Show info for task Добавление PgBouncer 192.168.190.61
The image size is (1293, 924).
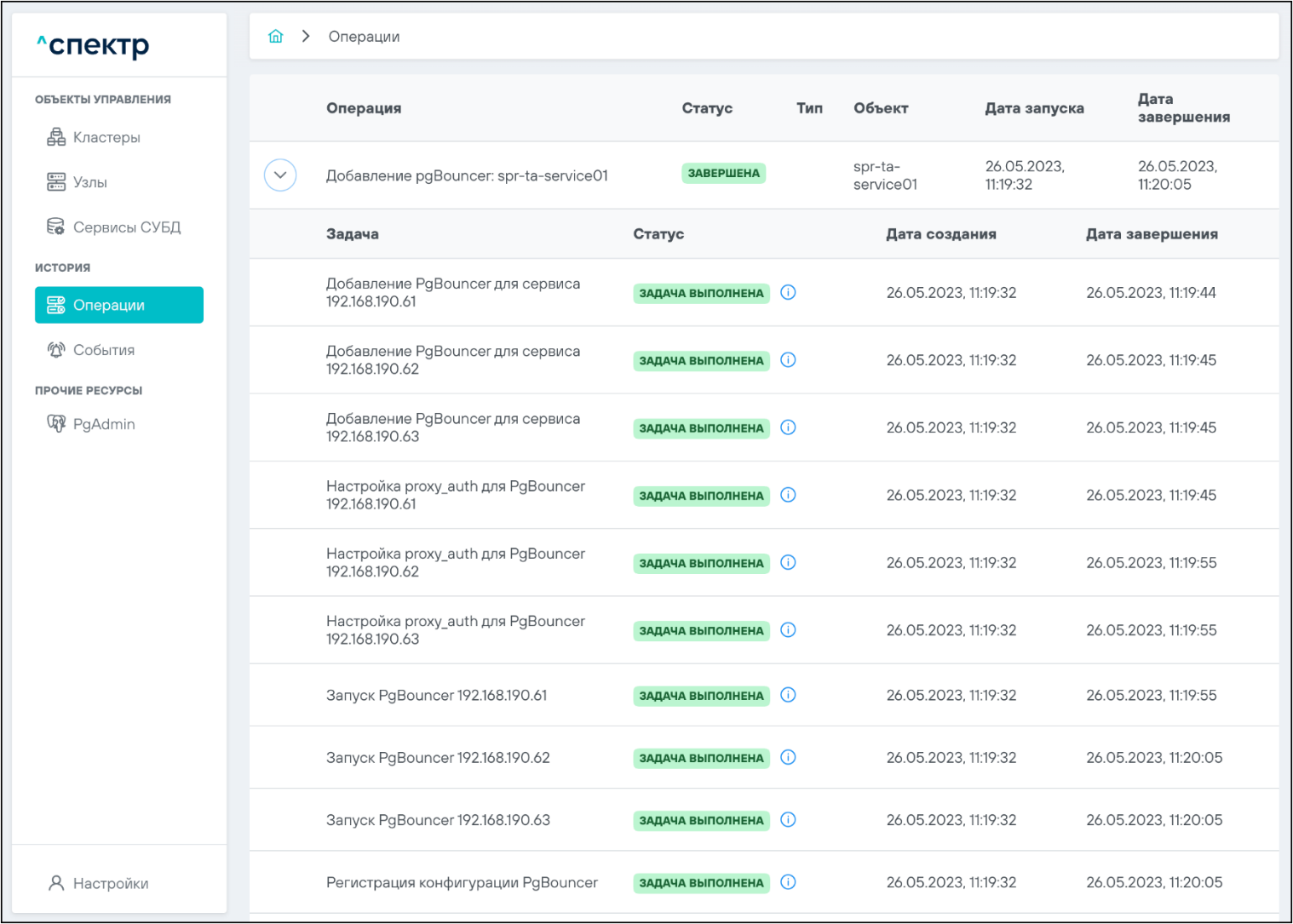(788, 292)
